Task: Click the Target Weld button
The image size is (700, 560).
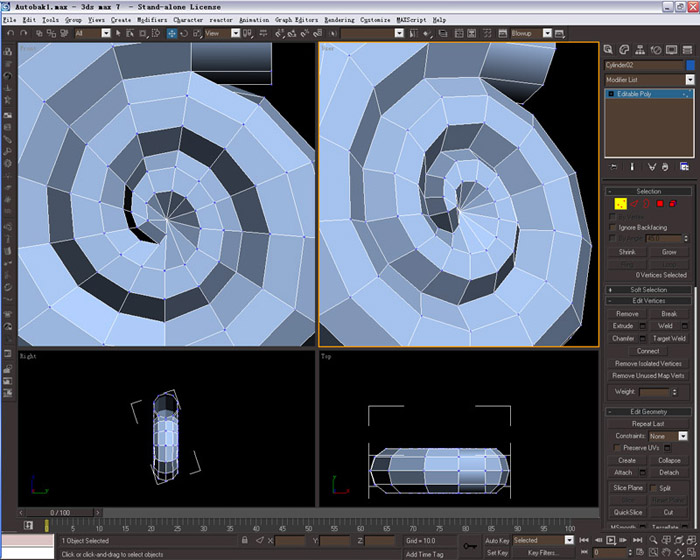Action: click(x=669, y=339)
